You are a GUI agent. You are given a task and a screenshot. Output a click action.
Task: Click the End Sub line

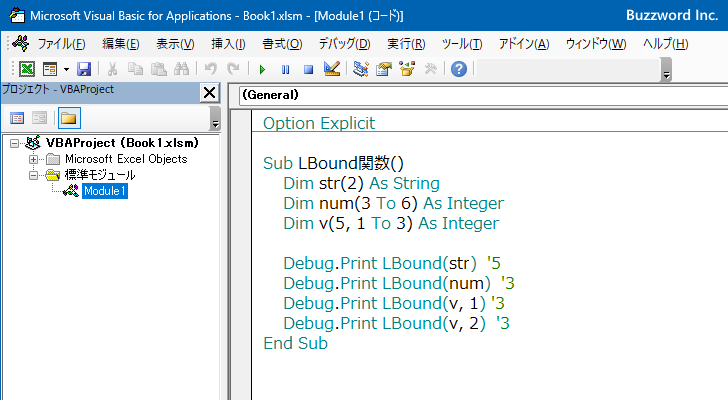[x=295, y=343]
